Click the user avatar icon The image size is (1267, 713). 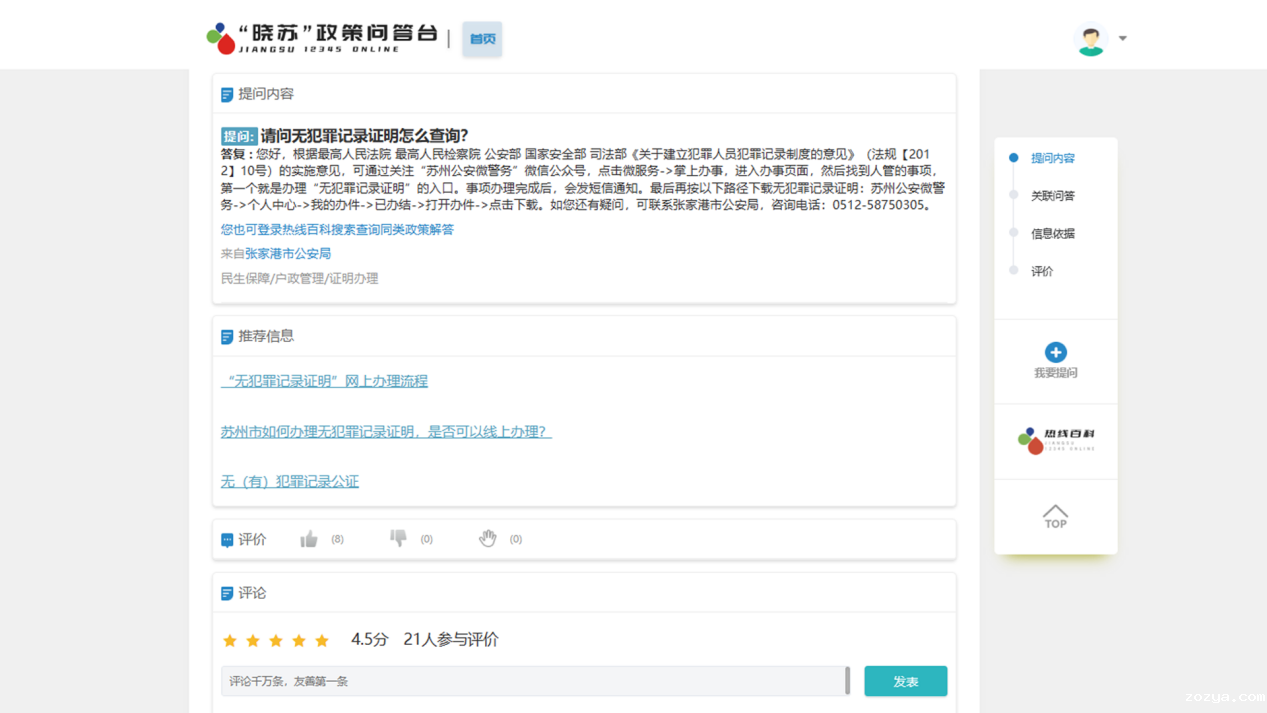[x=1090, y=39]
